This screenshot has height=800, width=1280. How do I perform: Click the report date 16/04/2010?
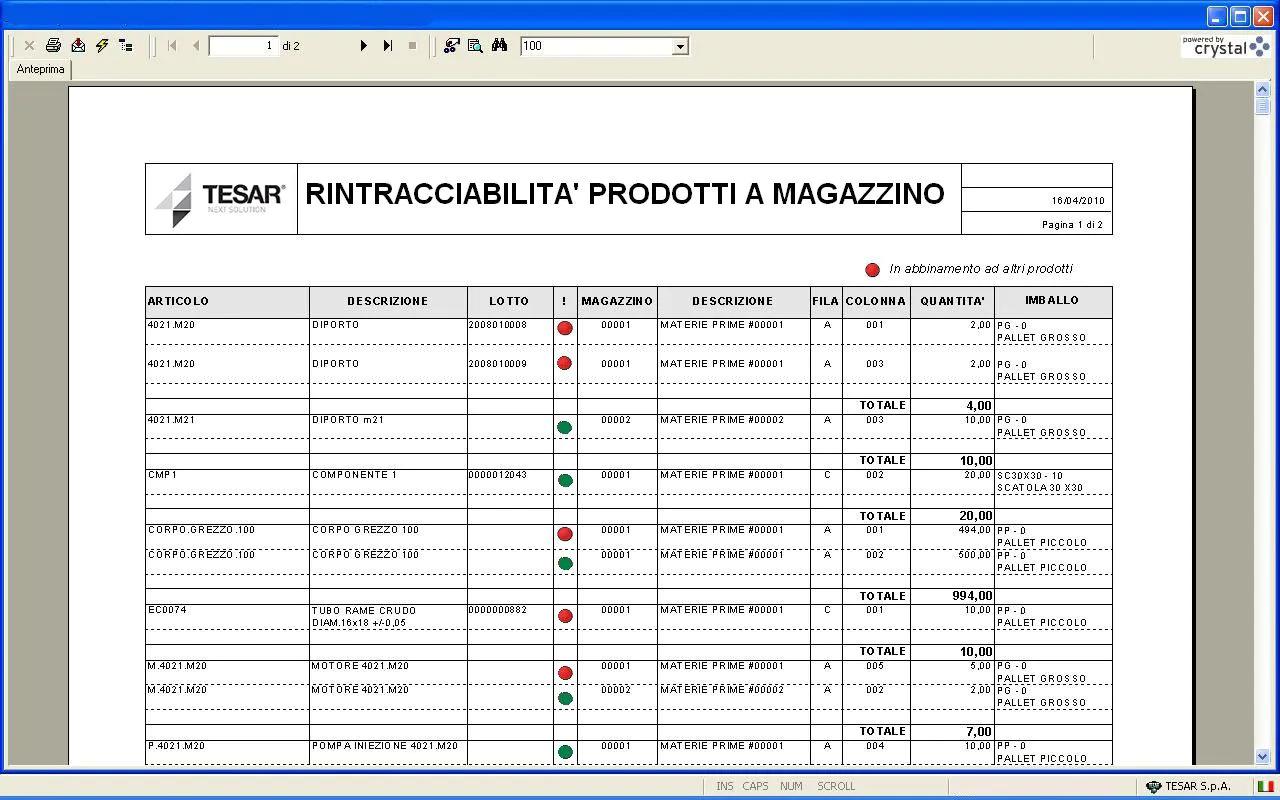point(1078,201)
